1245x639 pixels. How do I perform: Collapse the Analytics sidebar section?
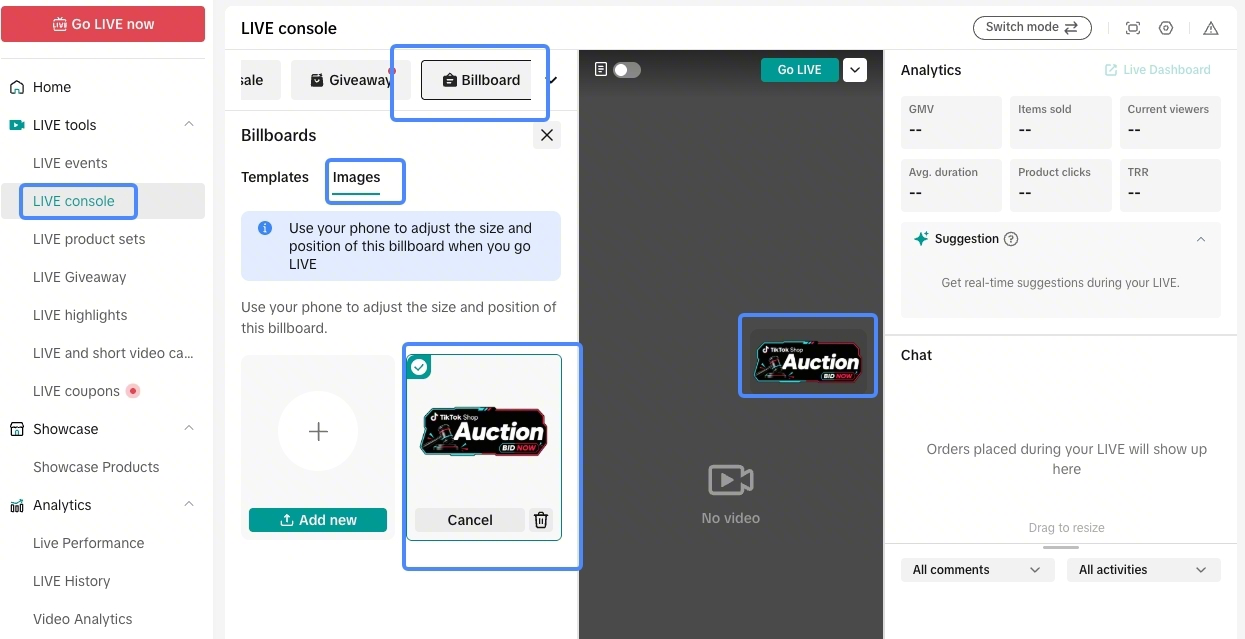click(189, 505)
